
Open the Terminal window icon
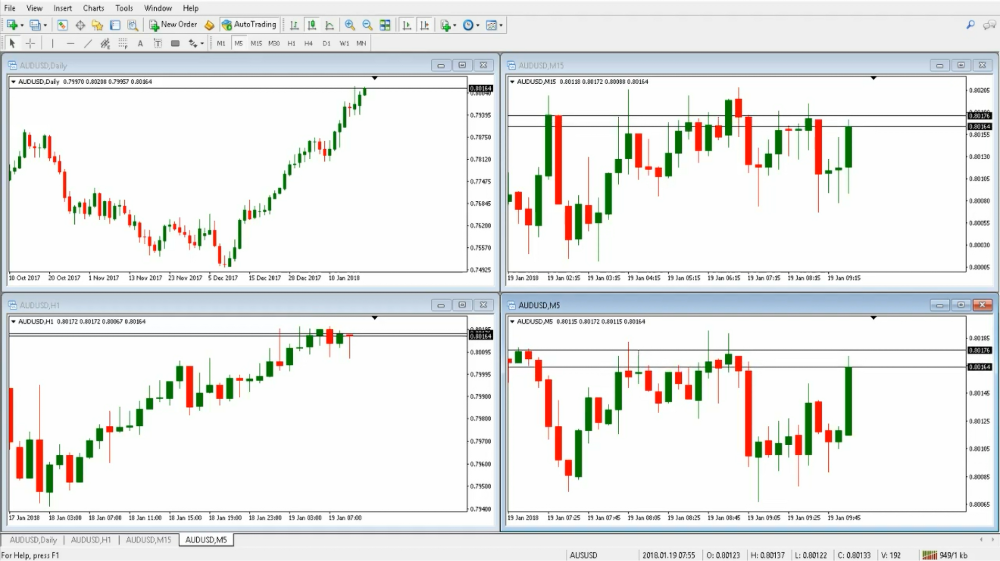(x=115, y=25)
